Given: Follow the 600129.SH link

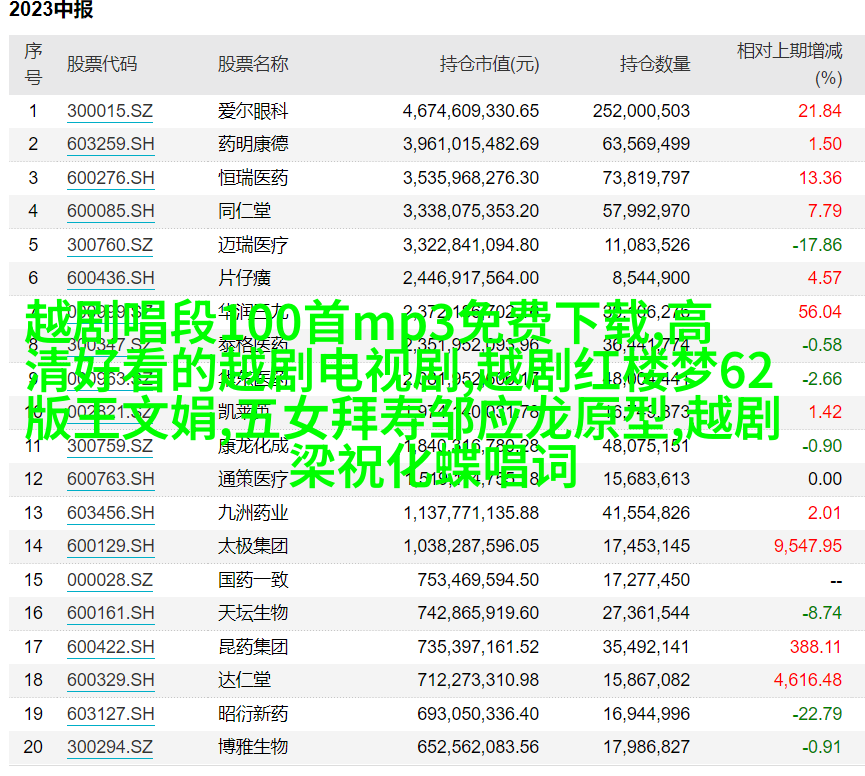Looking at the screenshot, I should point(110,546).
